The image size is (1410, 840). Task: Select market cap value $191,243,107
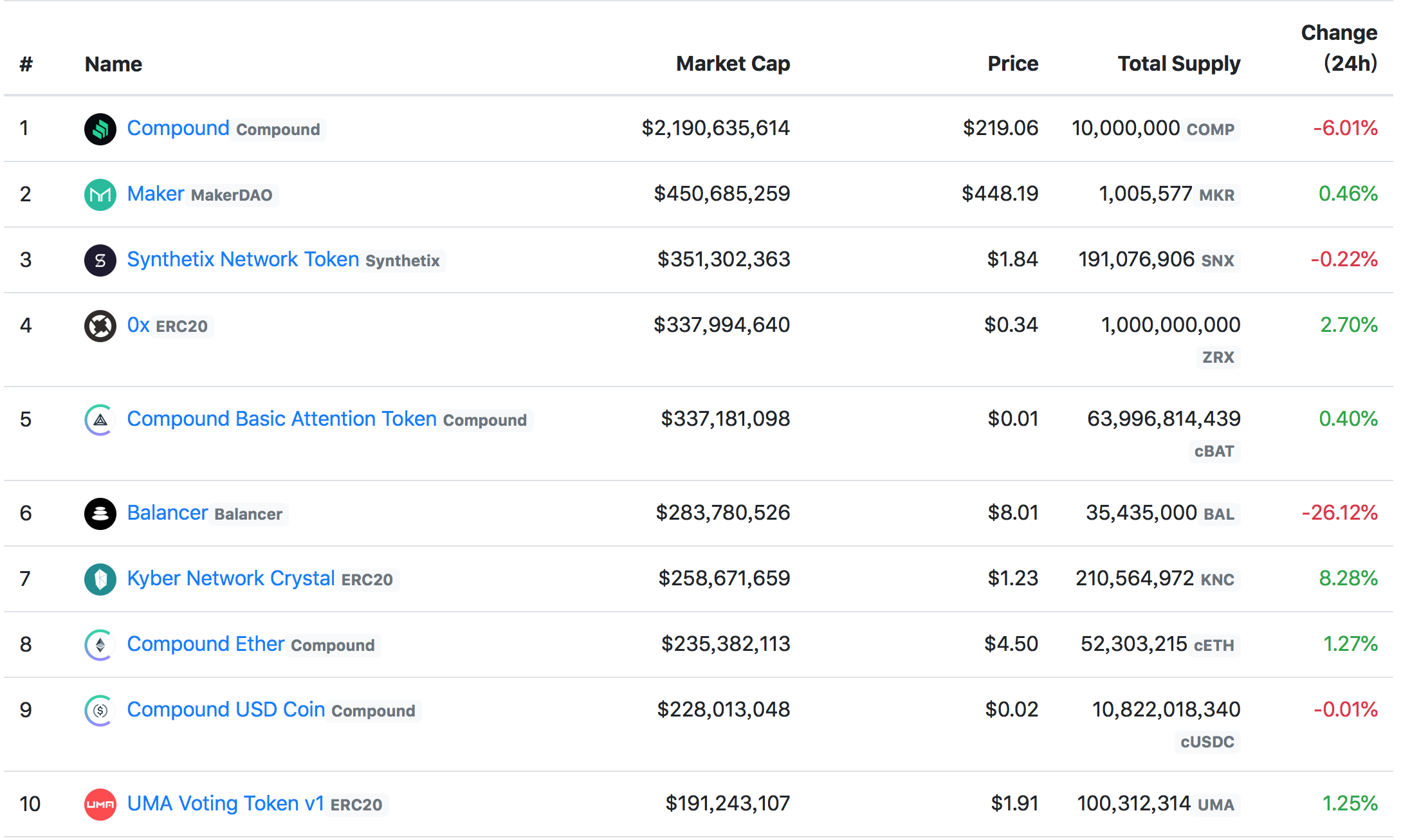pos(728,803)
